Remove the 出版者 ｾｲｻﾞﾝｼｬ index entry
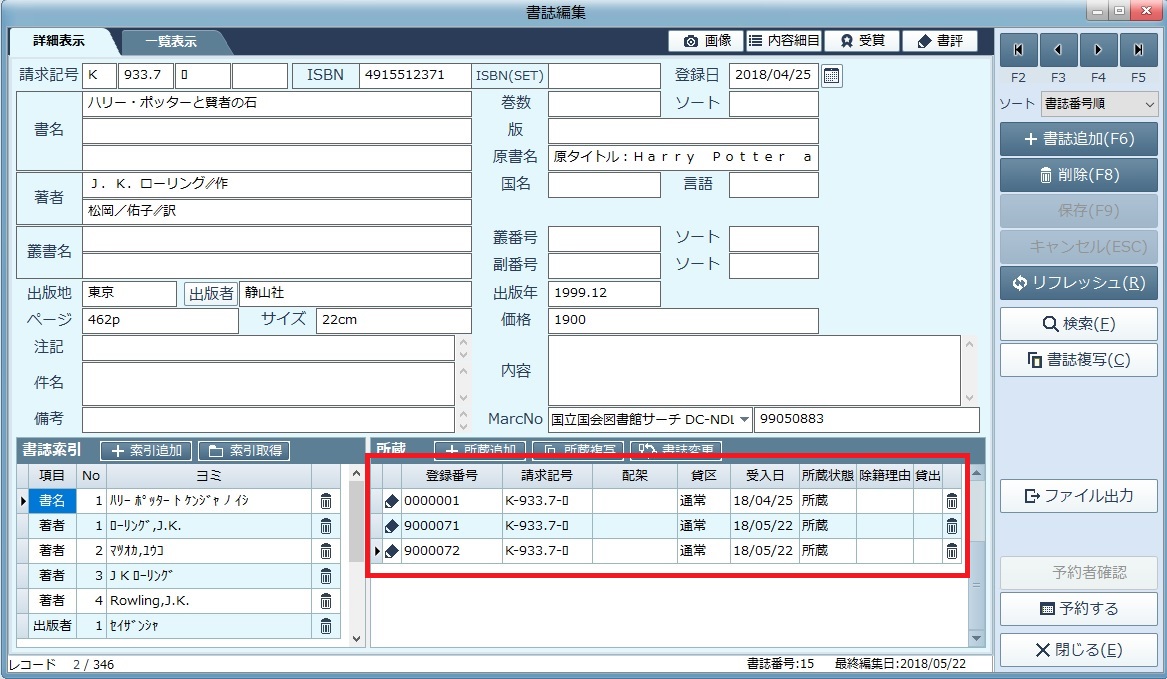 pos(326,626)
